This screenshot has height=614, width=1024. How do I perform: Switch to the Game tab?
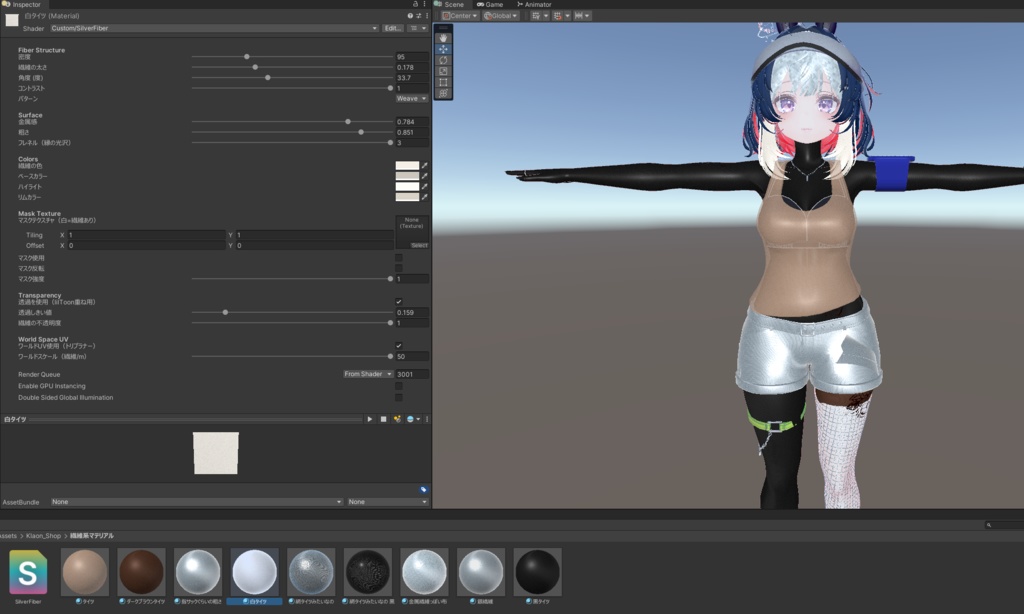coord(490,4)
